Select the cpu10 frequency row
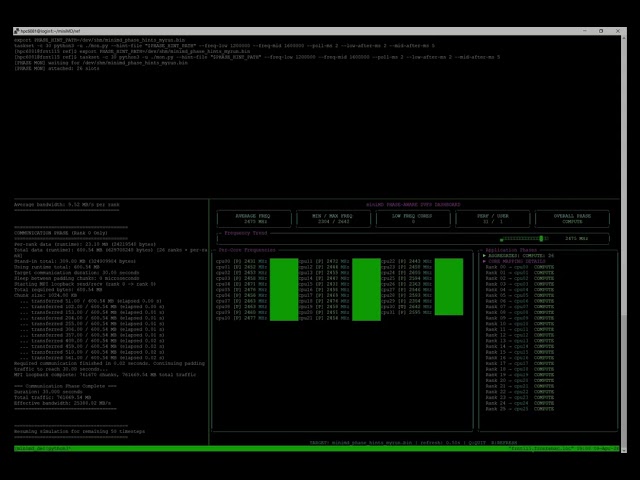640x480 pixels. (241, 318)
